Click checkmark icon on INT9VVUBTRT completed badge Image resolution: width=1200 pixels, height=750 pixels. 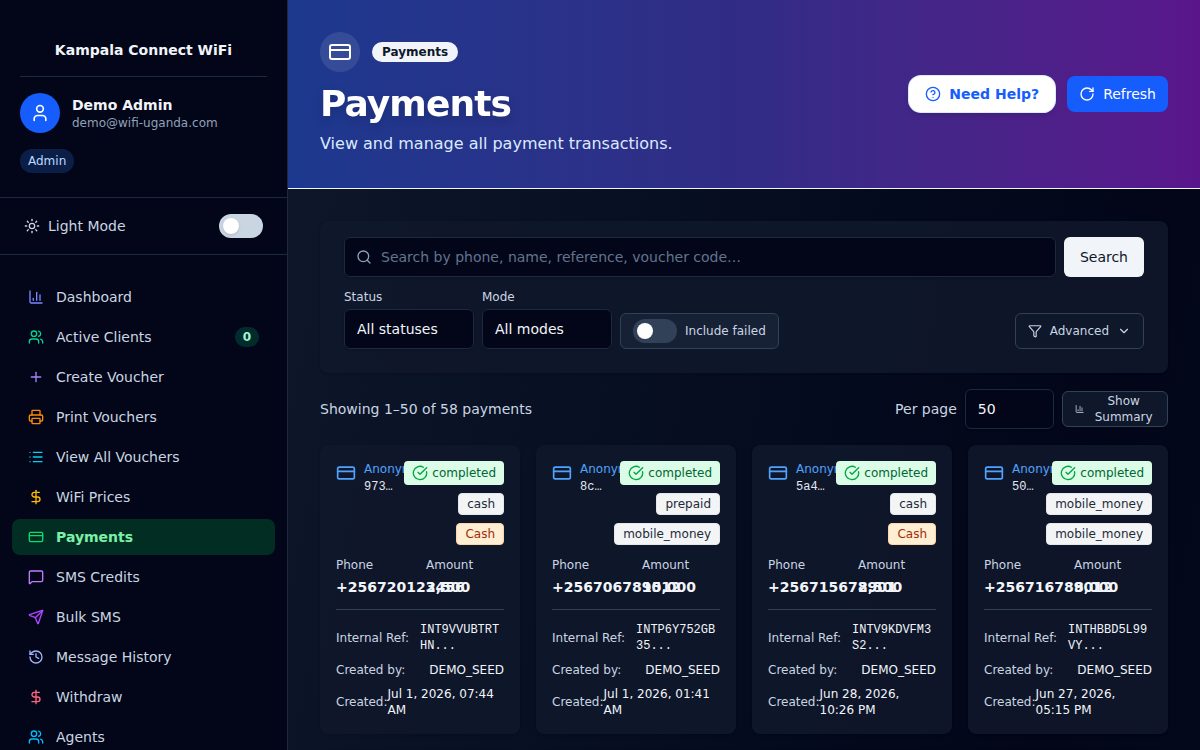click(x=420, y=473)
